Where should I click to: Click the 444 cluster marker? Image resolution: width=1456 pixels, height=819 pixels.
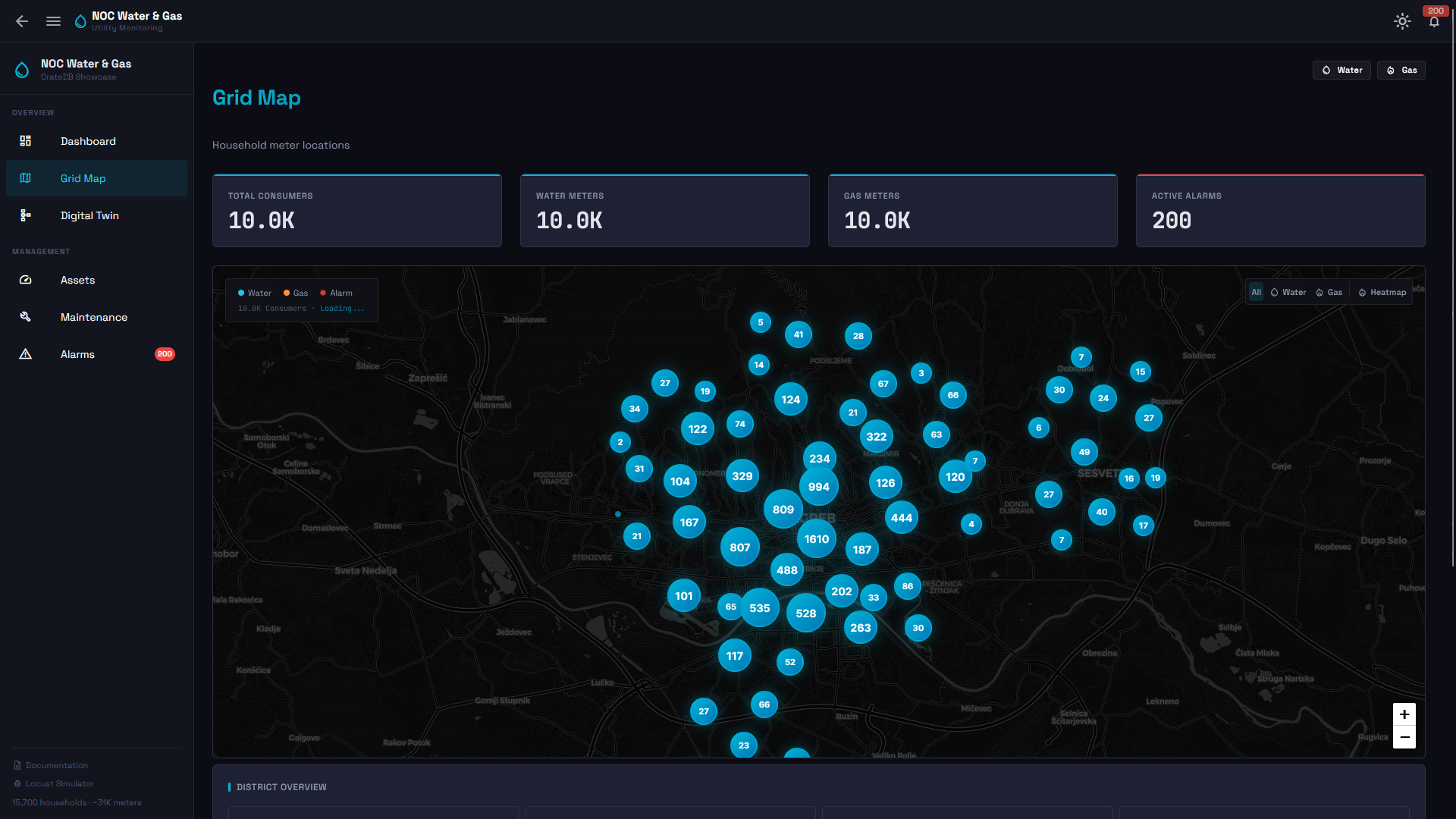(x=902, y=518)
